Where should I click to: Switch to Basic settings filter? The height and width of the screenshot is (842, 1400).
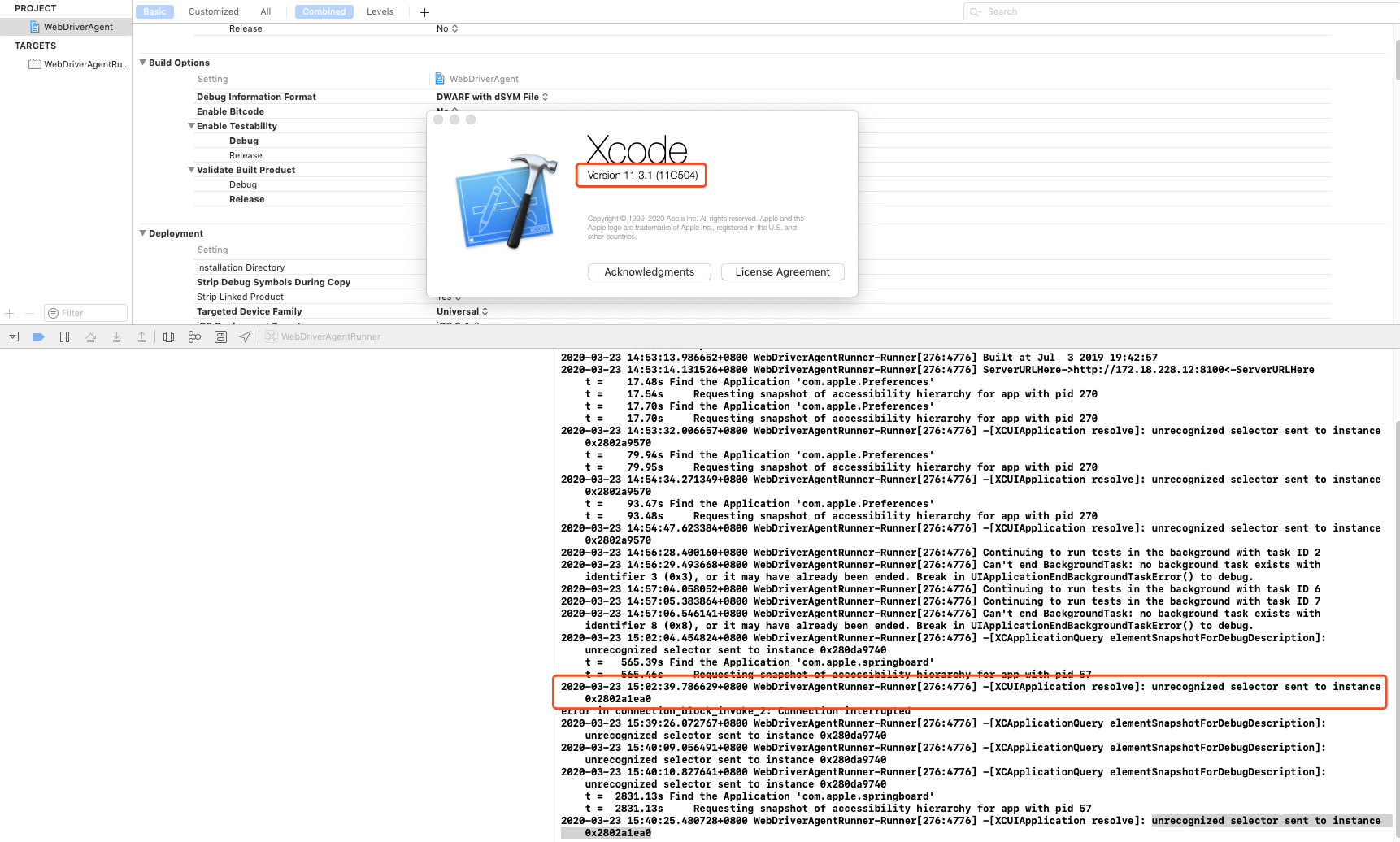tap(154, 11)
